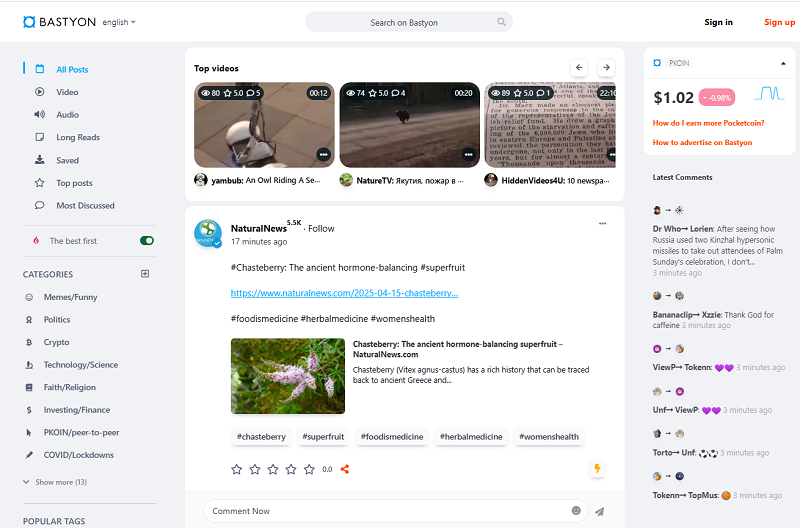Open the emoji picker in comment box
800x528 pixels.
(x=576, y=511)
